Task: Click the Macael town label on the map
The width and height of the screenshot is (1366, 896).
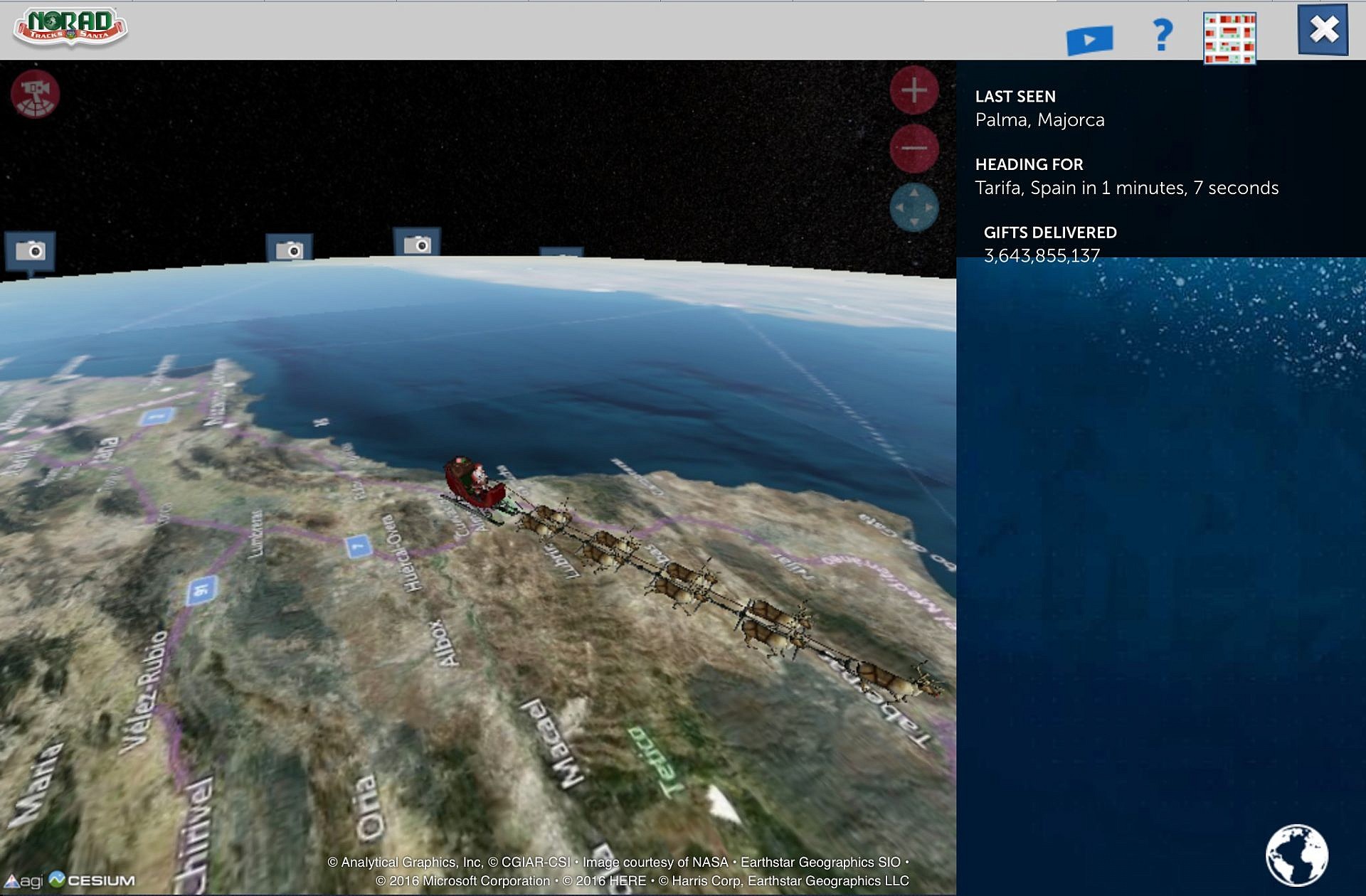Action: (554, 744)
